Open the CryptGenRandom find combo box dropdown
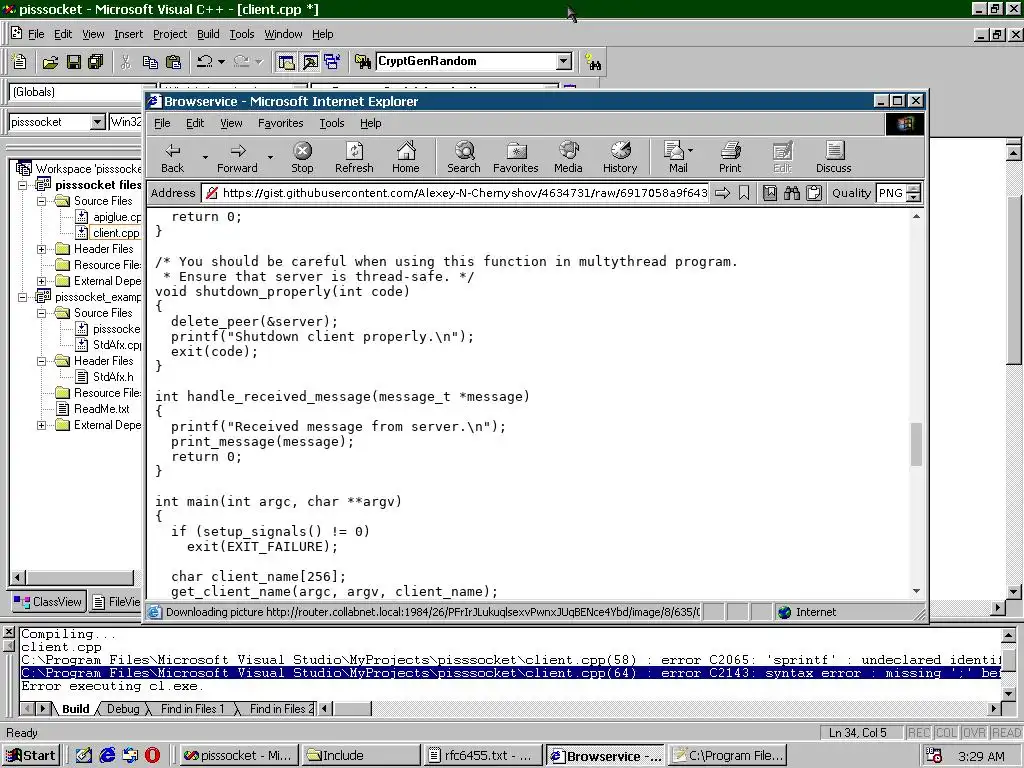Image resolution: width=1024 pixels, height=768 pixels. click(564, 61)
